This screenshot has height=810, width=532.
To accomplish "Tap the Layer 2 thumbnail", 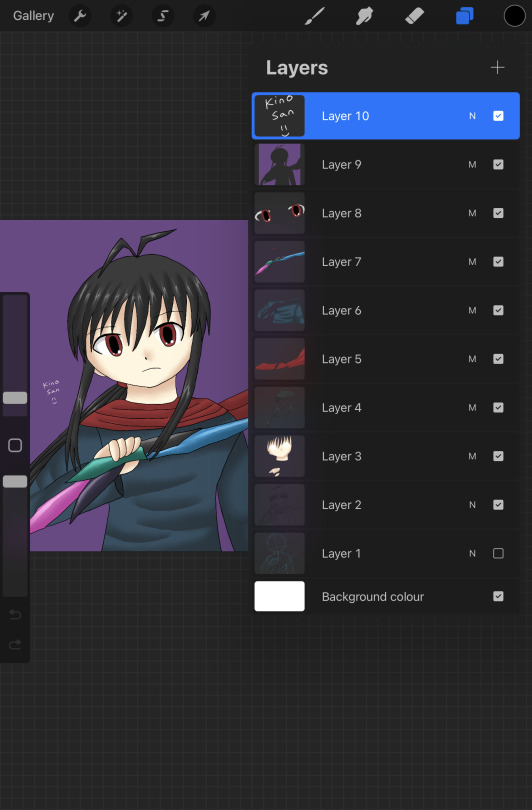I will pyautogui.click(x=279, y=504).
